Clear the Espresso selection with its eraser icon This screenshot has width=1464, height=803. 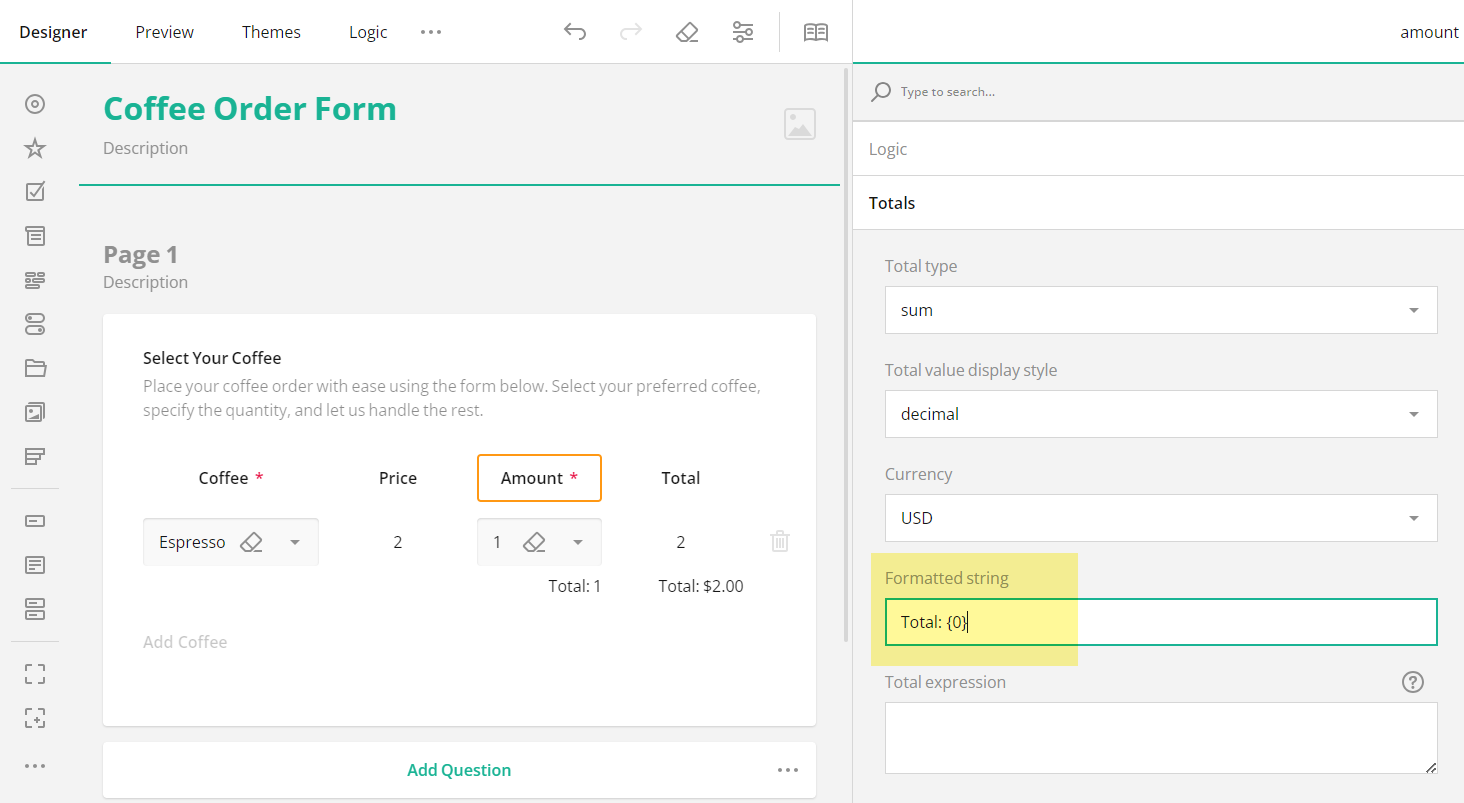pyautogui.click(x=252, y=541)
